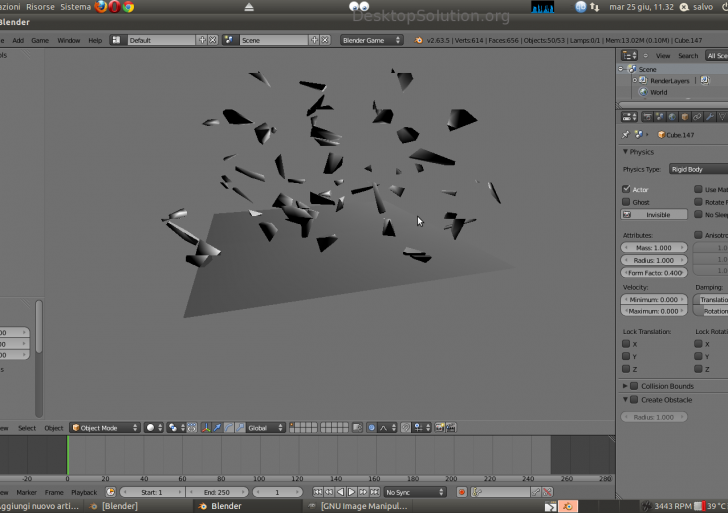Open the Game menu
The width and height of the screenshot is (728, 513).
40,40
